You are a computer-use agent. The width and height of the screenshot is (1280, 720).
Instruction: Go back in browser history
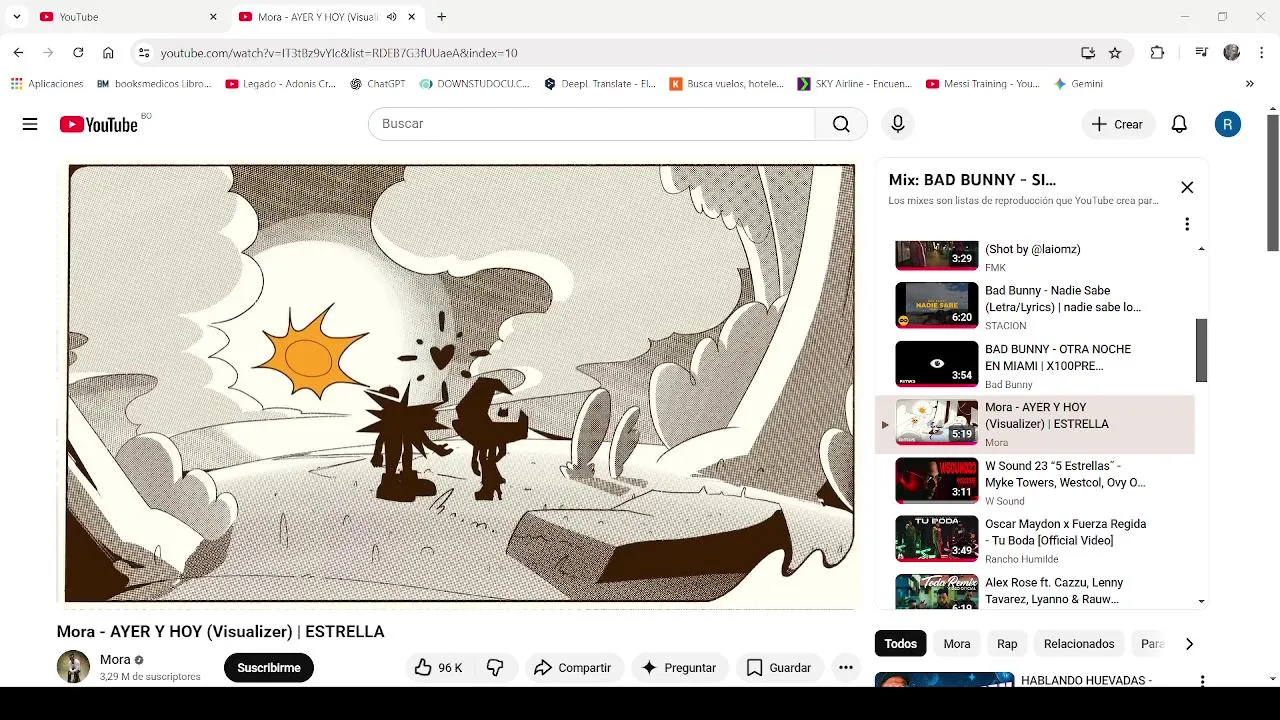[18, 53]
